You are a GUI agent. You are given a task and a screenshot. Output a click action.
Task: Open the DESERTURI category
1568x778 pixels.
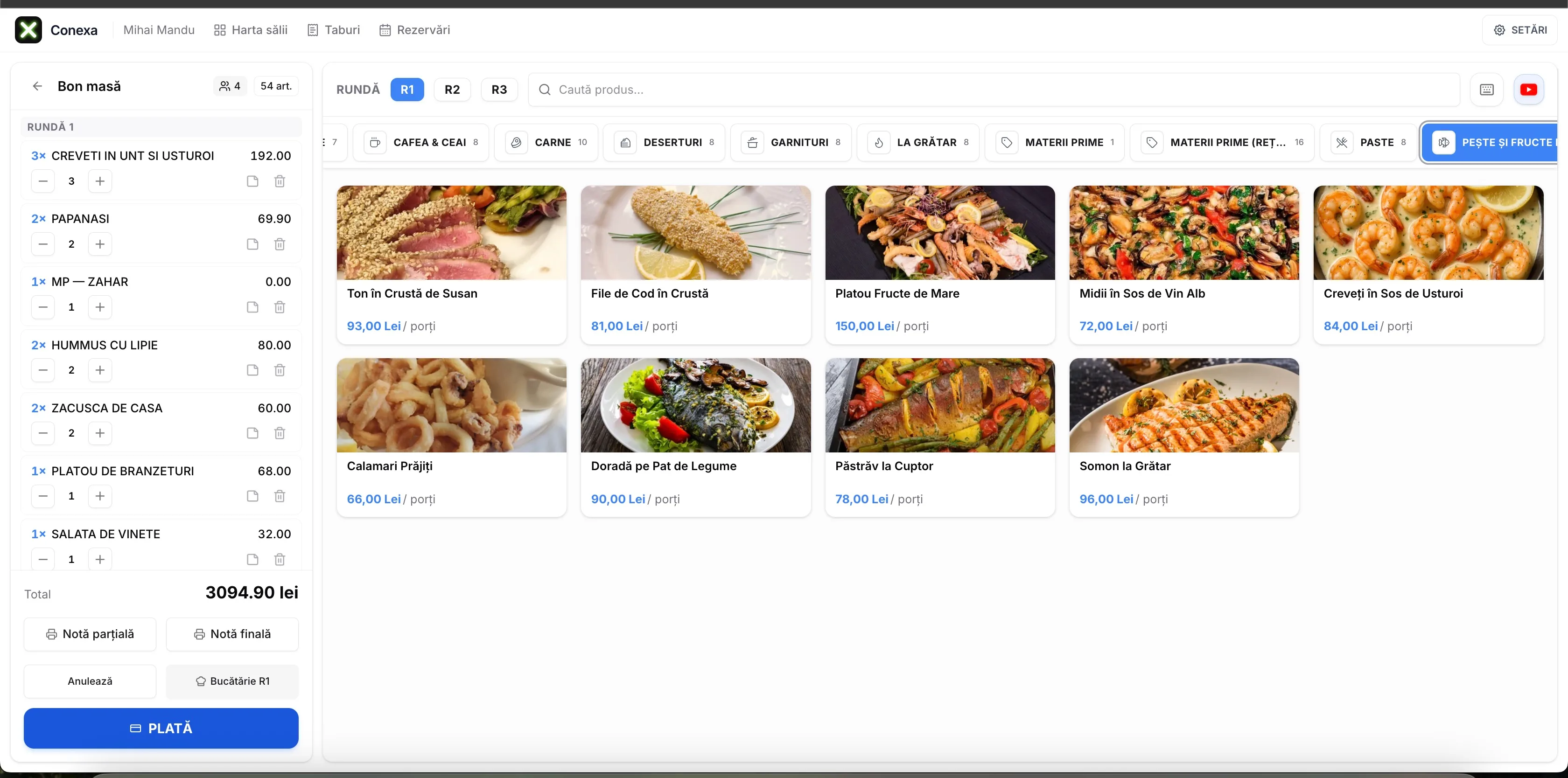pyautogui.click(x=664, y=142)
